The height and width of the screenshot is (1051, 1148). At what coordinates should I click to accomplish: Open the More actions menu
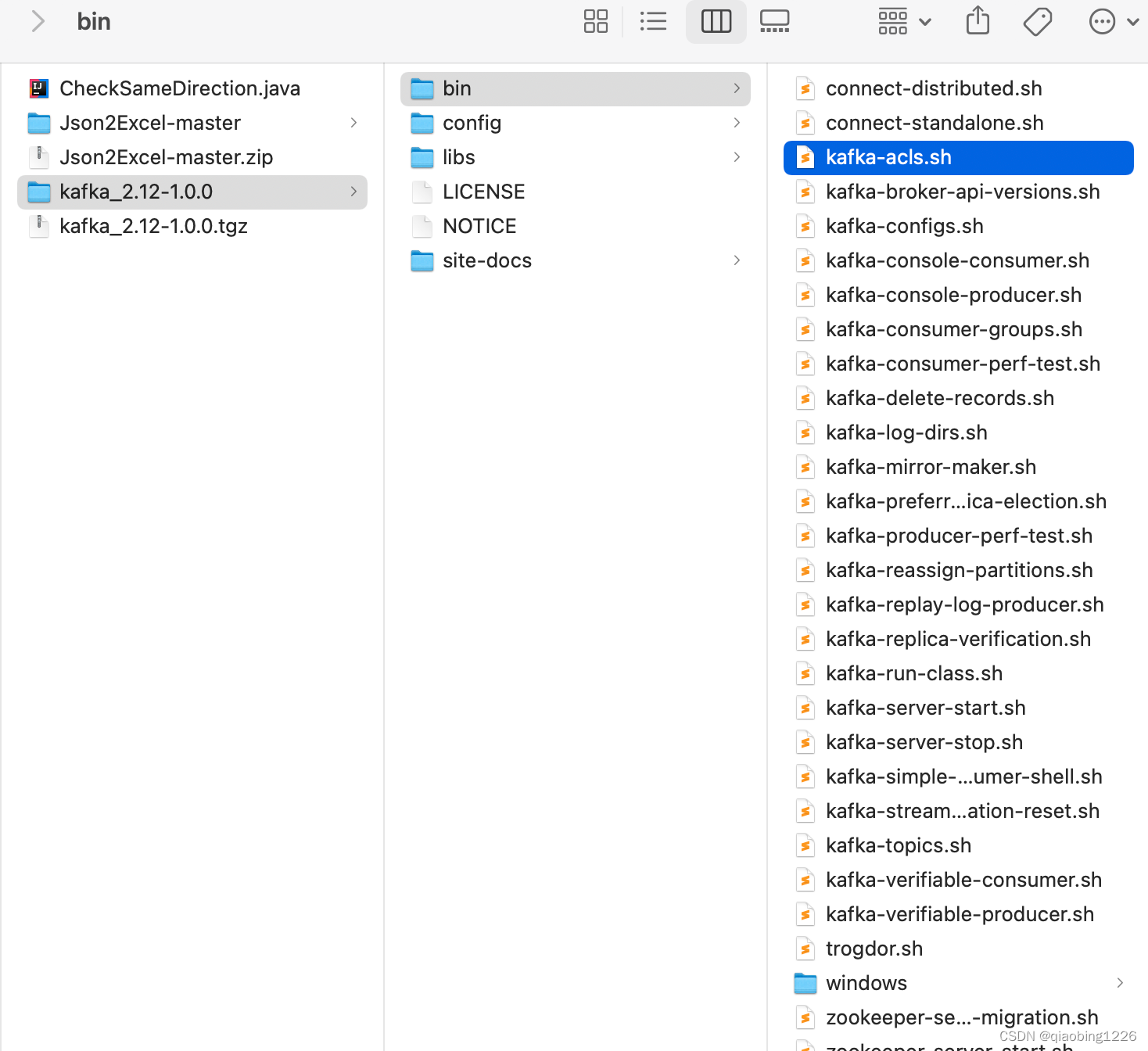[x=1114, y=21]
